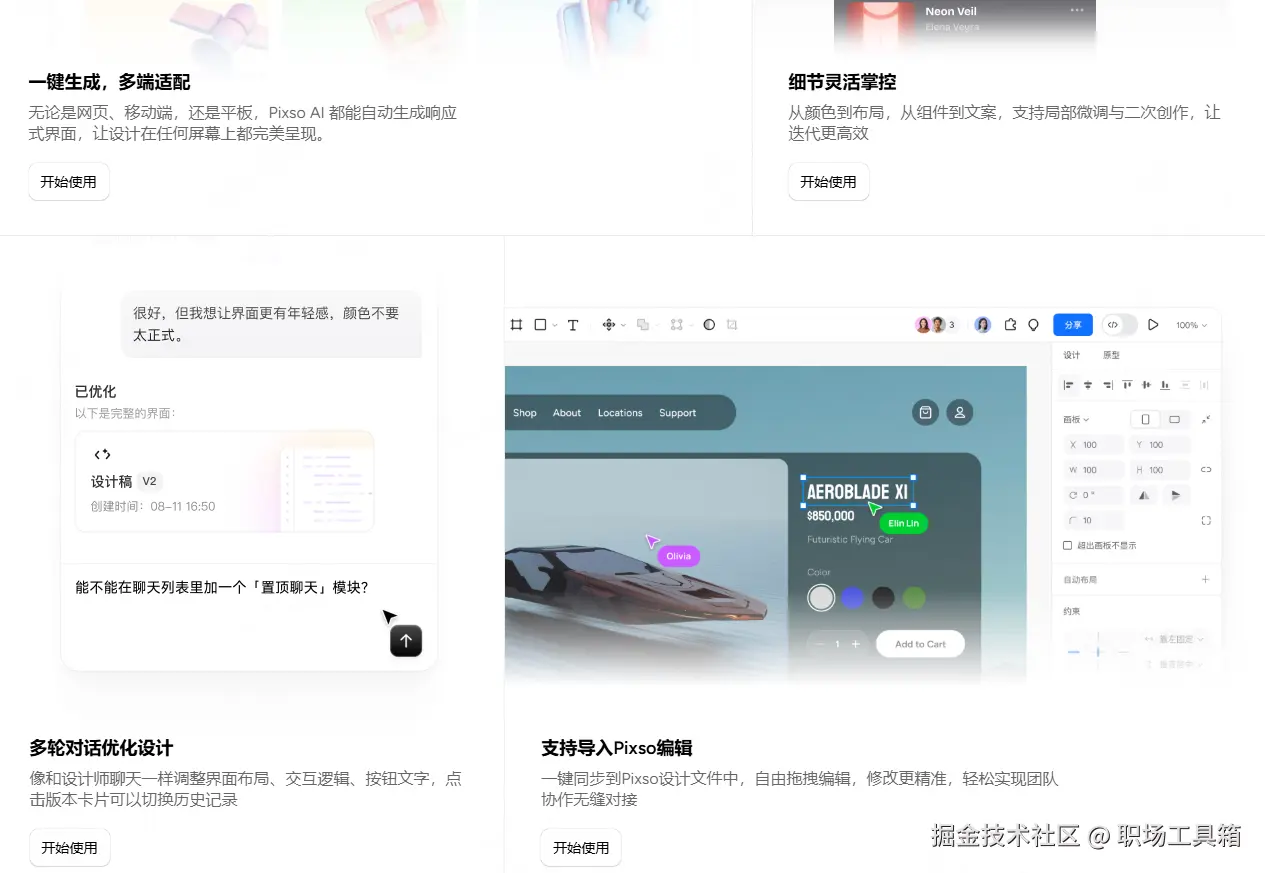Viewport: 1265px width, 873px height.
Task: Open the move tool dropdown arrow
Action: tap(623, 326)
